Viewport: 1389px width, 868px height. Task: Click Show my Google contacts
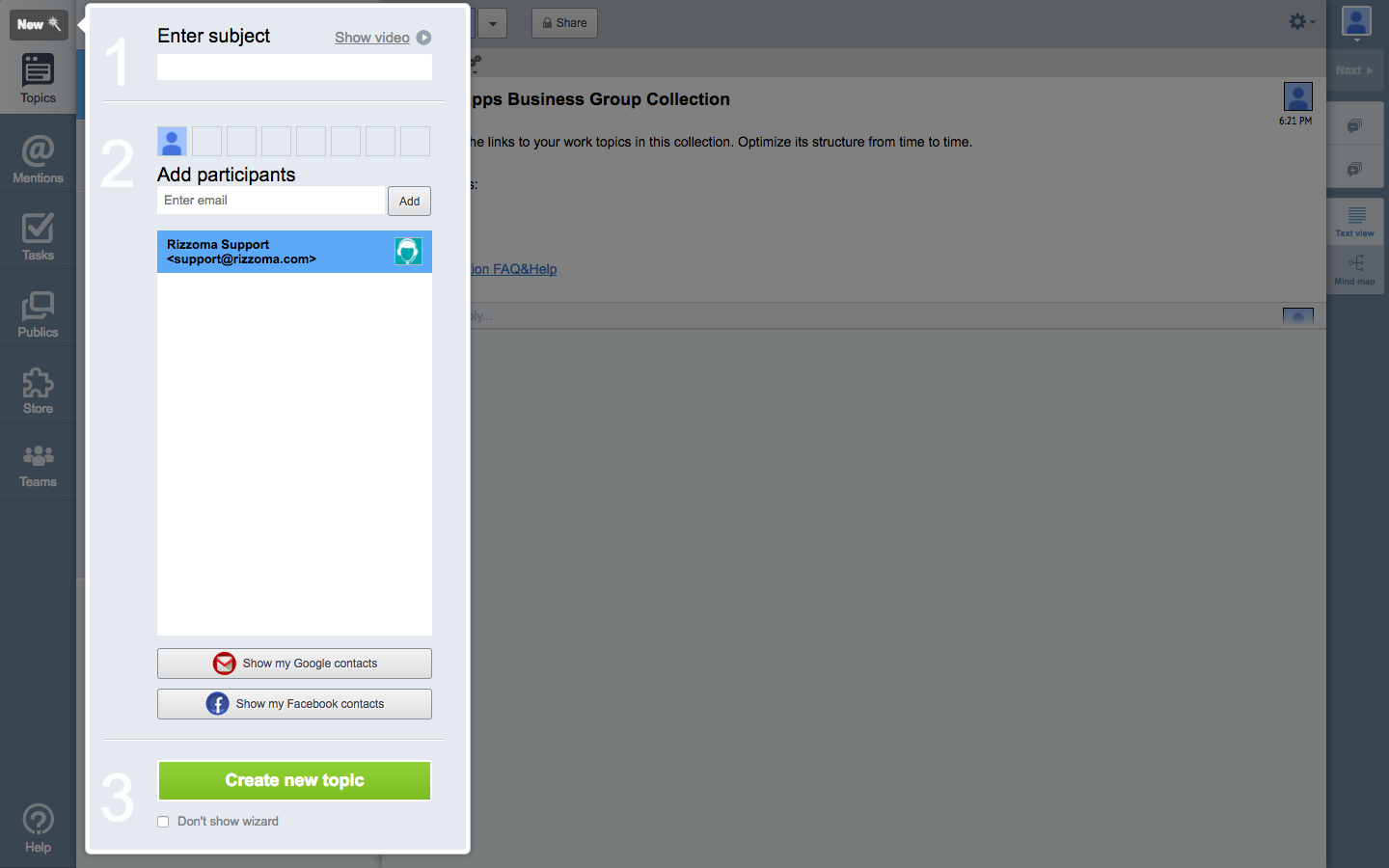294,664
